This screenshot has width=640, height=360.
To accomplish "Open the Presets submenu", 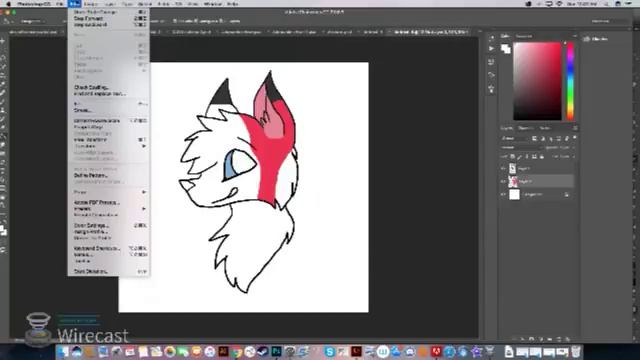I will coord(109,209).
